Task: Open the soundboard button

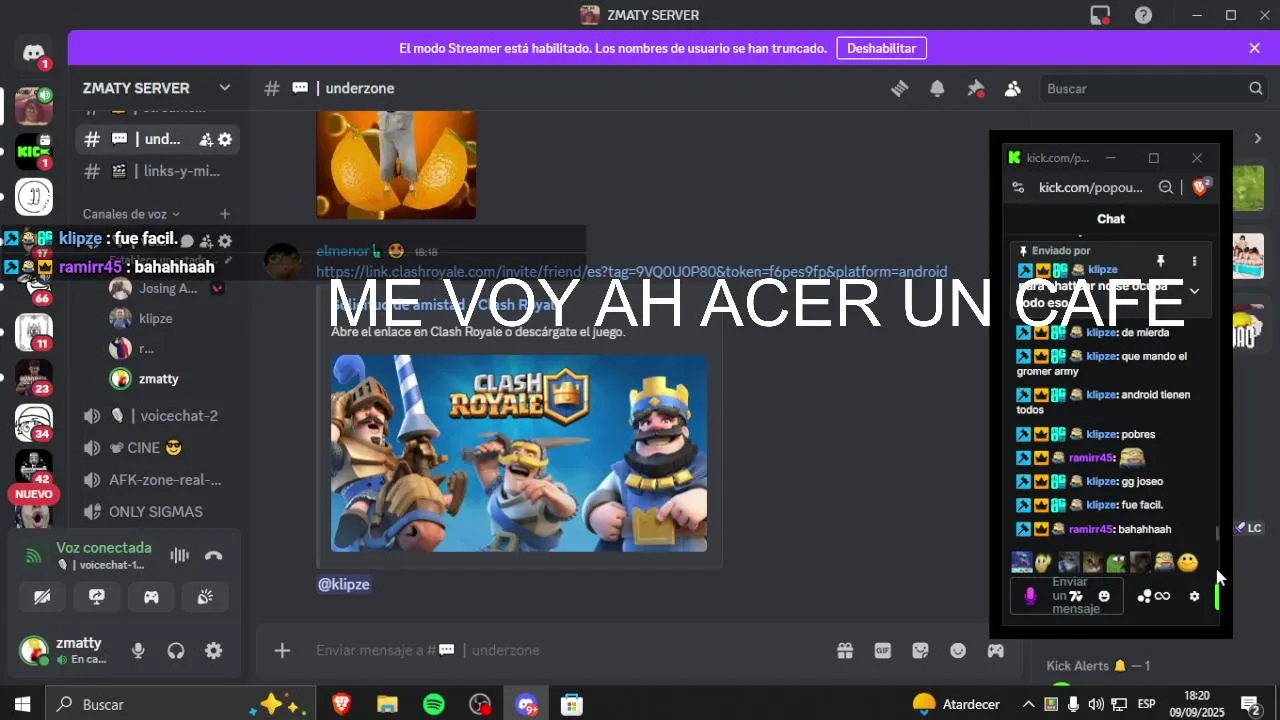Action: click(205, 597)
